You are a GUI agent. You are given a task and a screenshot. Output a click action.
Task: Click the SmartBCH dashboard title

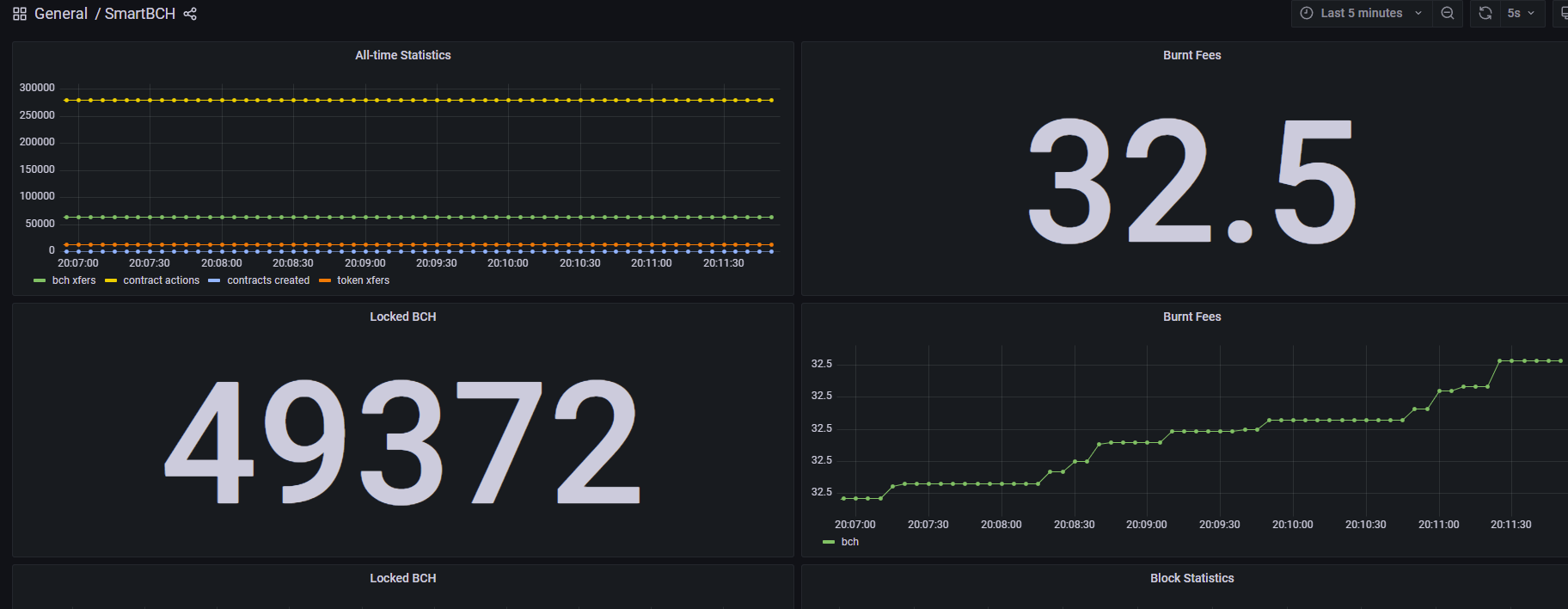[140, 14]
